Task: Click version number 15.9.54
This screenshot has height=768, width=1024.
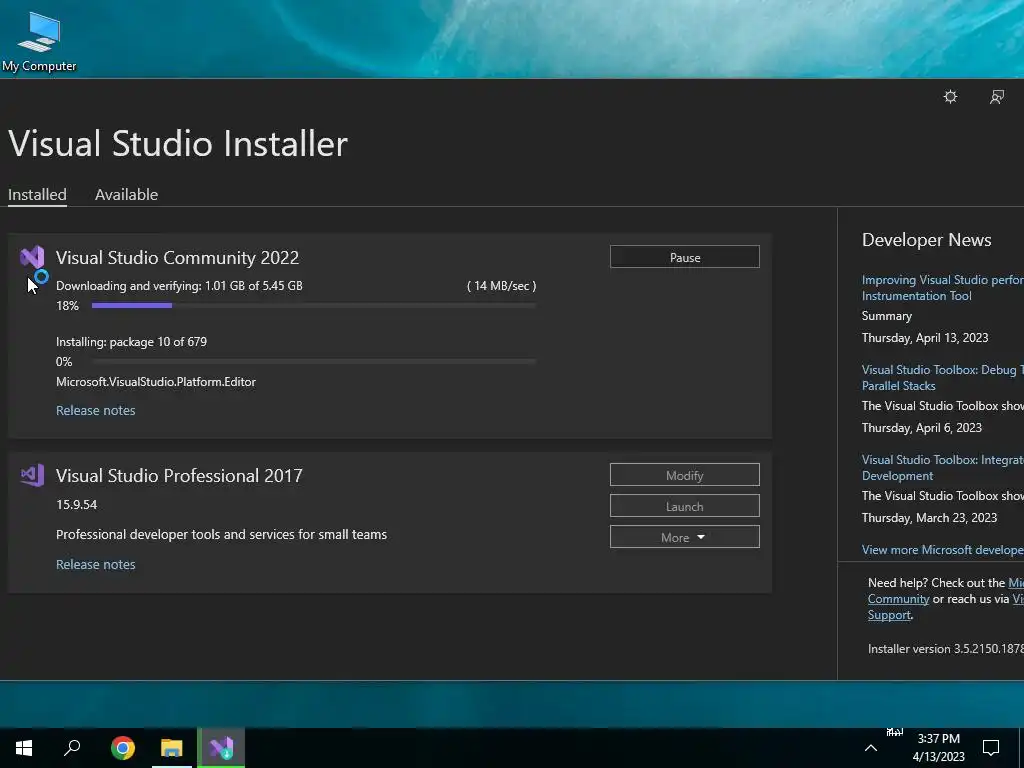Action: (76, 504)
